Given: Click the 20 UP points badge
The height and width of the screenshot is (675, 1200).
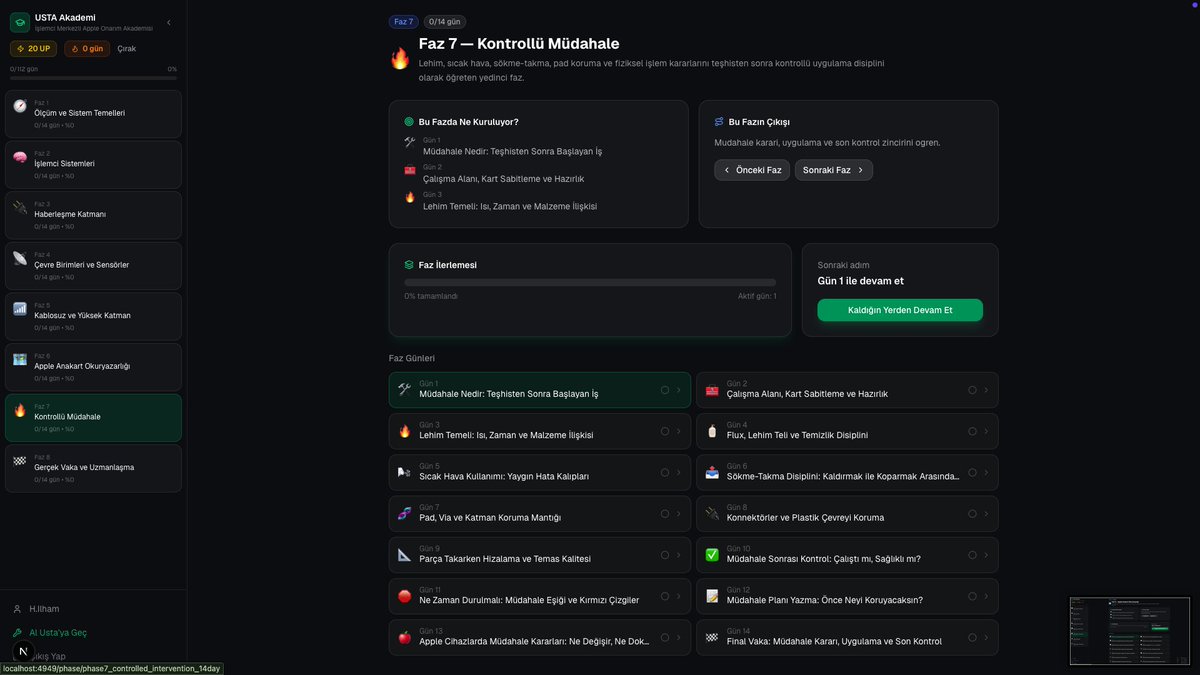Looking at the screenshot, I should [x=34, y=48].
